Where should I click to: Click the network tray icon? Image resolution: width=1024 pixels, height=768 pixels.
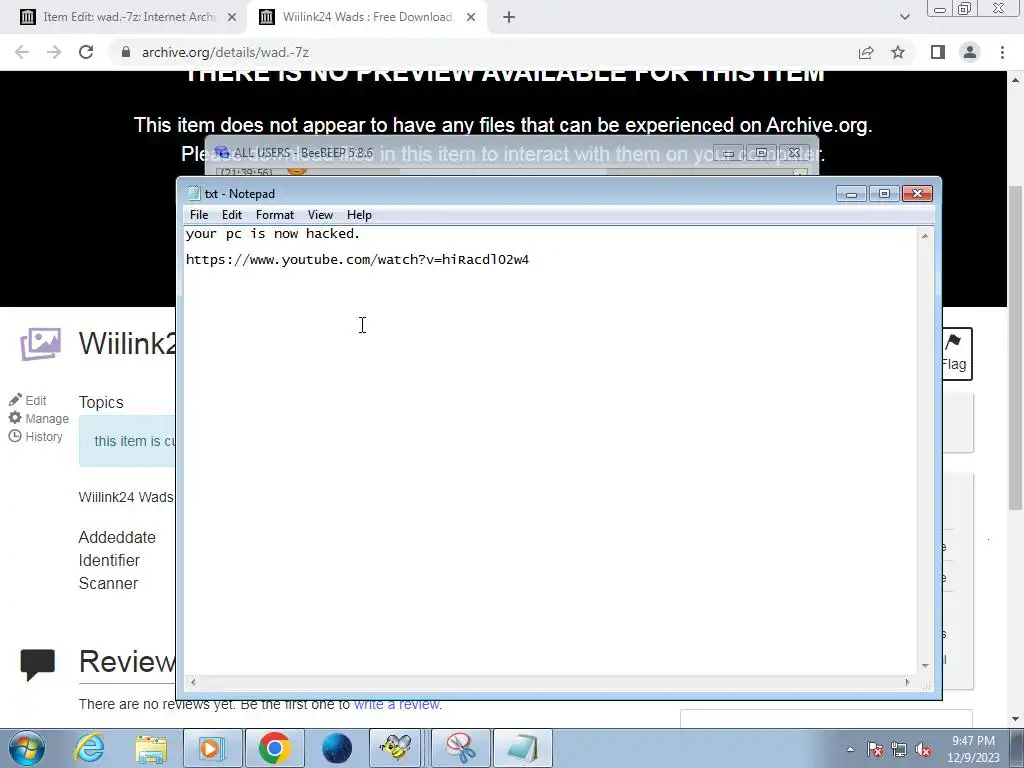[899, 749]
